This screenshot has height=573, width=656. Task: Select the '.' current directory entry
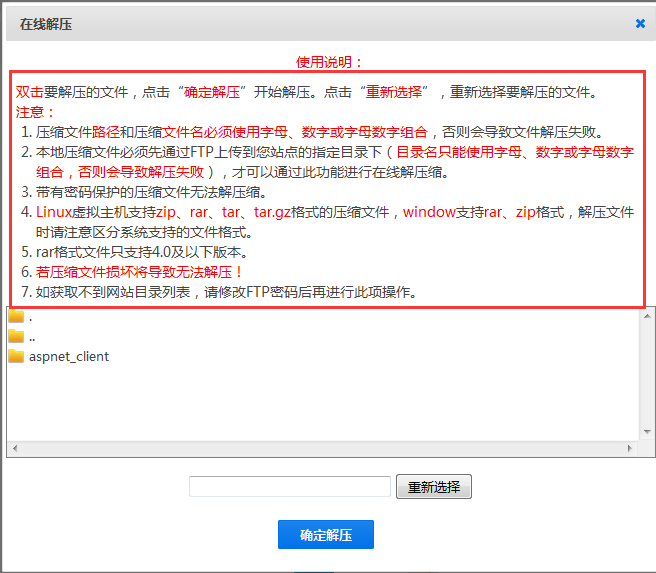coord(31,317)
